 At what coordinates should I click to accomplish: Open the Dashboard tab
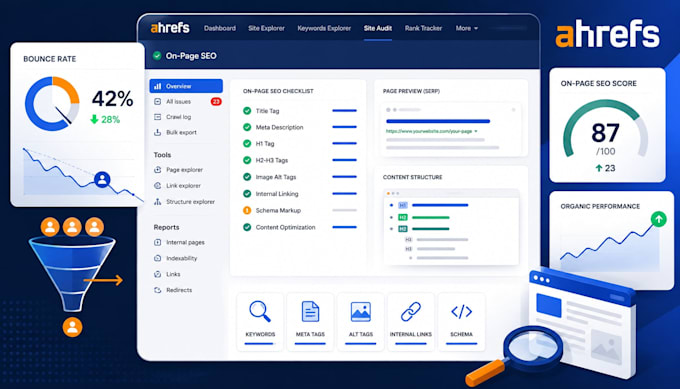[220, 28]
